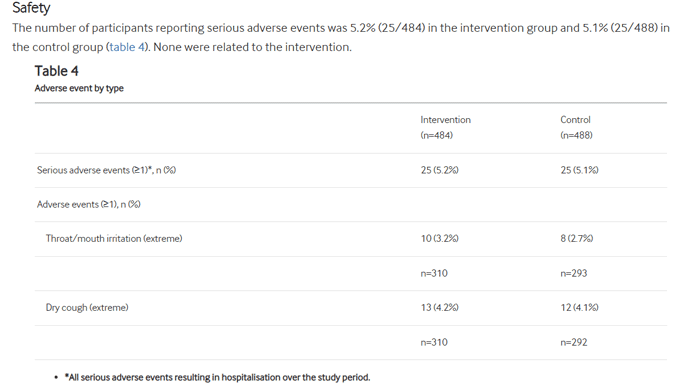Click intervention value 13 (4.2%)
Screen dimensions: 700x387
coord(439,308)
